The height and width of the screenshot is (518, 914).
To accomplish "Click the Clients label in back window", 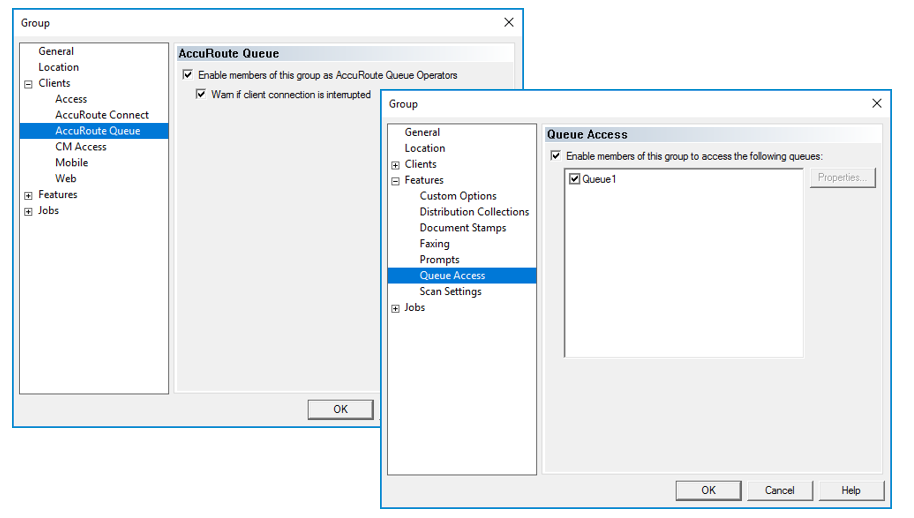I will (x=54, y=83).
